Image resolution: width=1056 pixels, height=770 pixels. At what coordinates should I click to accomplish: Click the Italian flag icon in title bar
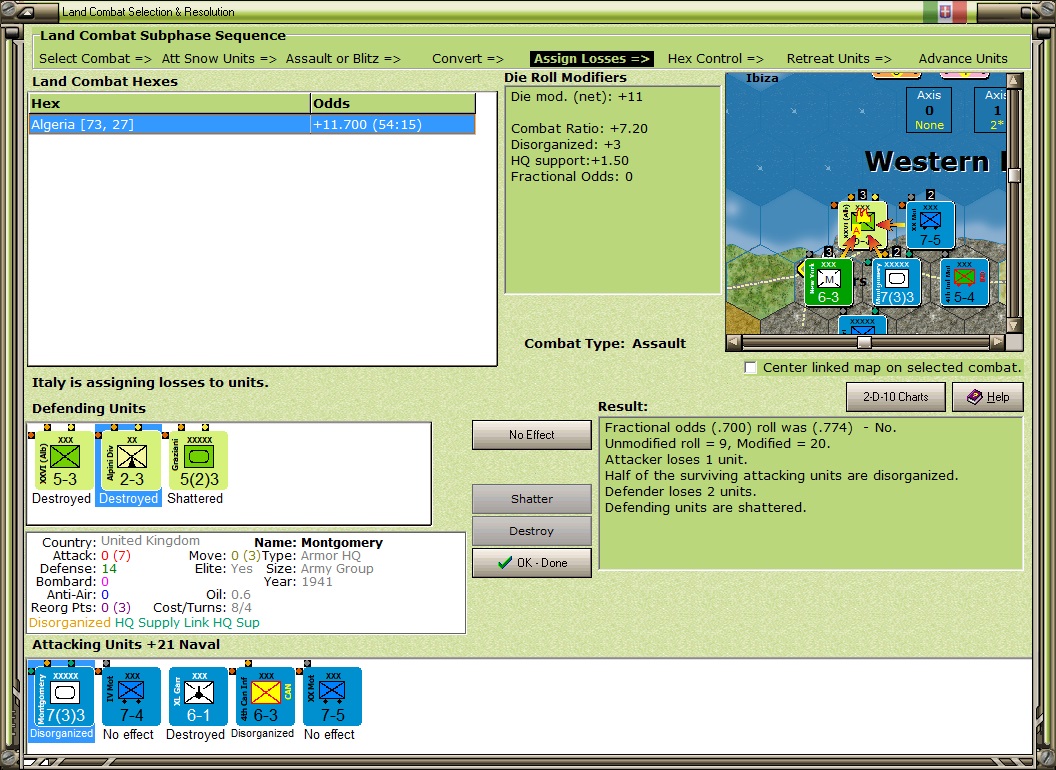945,11
